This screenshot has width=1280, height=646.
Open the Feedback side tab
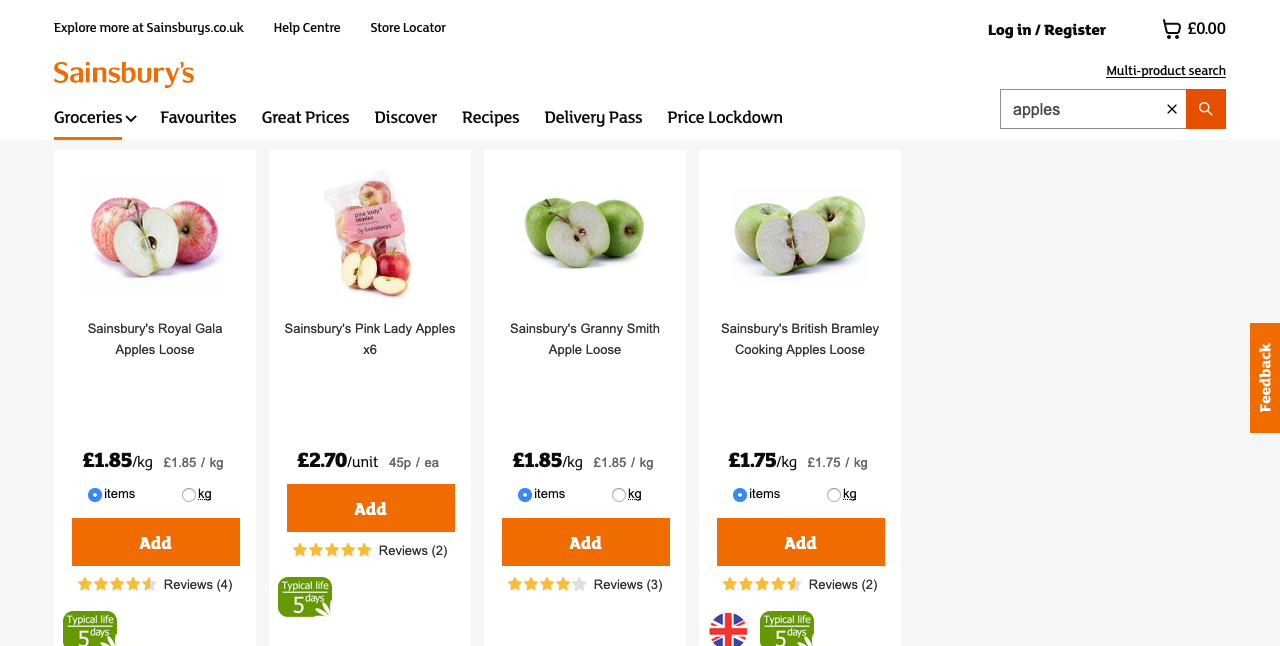click(1265, 378)
